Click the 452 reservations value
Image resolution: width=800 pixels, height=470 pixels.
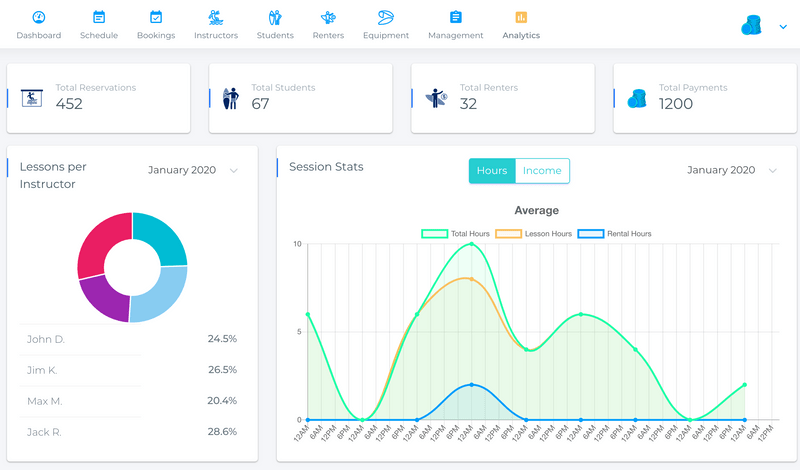pos(69,104)
